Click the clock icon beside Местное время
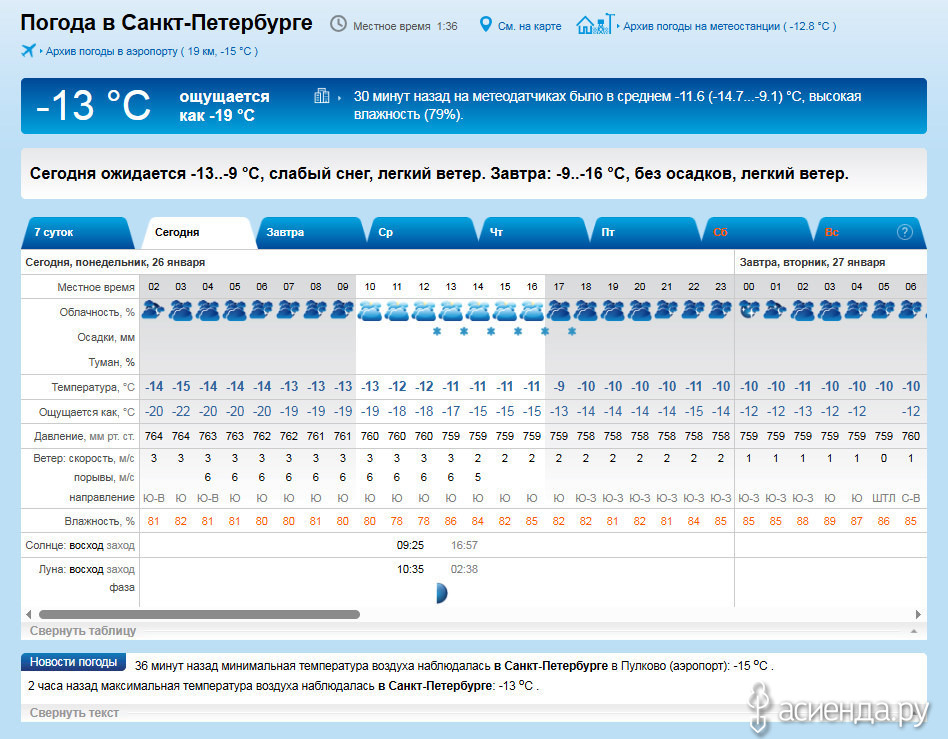948x739 pixels. tap(339, 24)
